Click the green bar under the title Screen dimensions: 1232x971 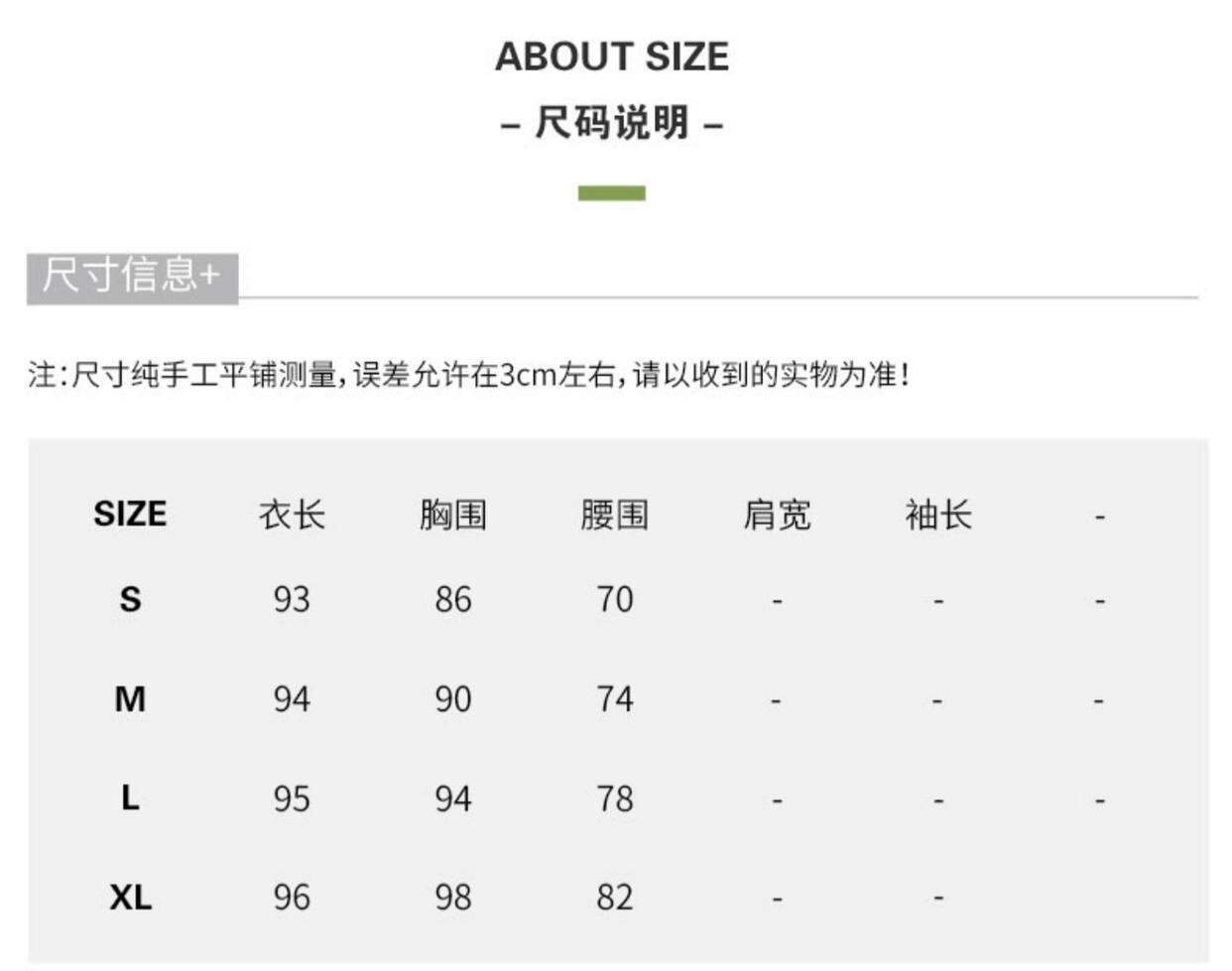click(x=611, y=193)
